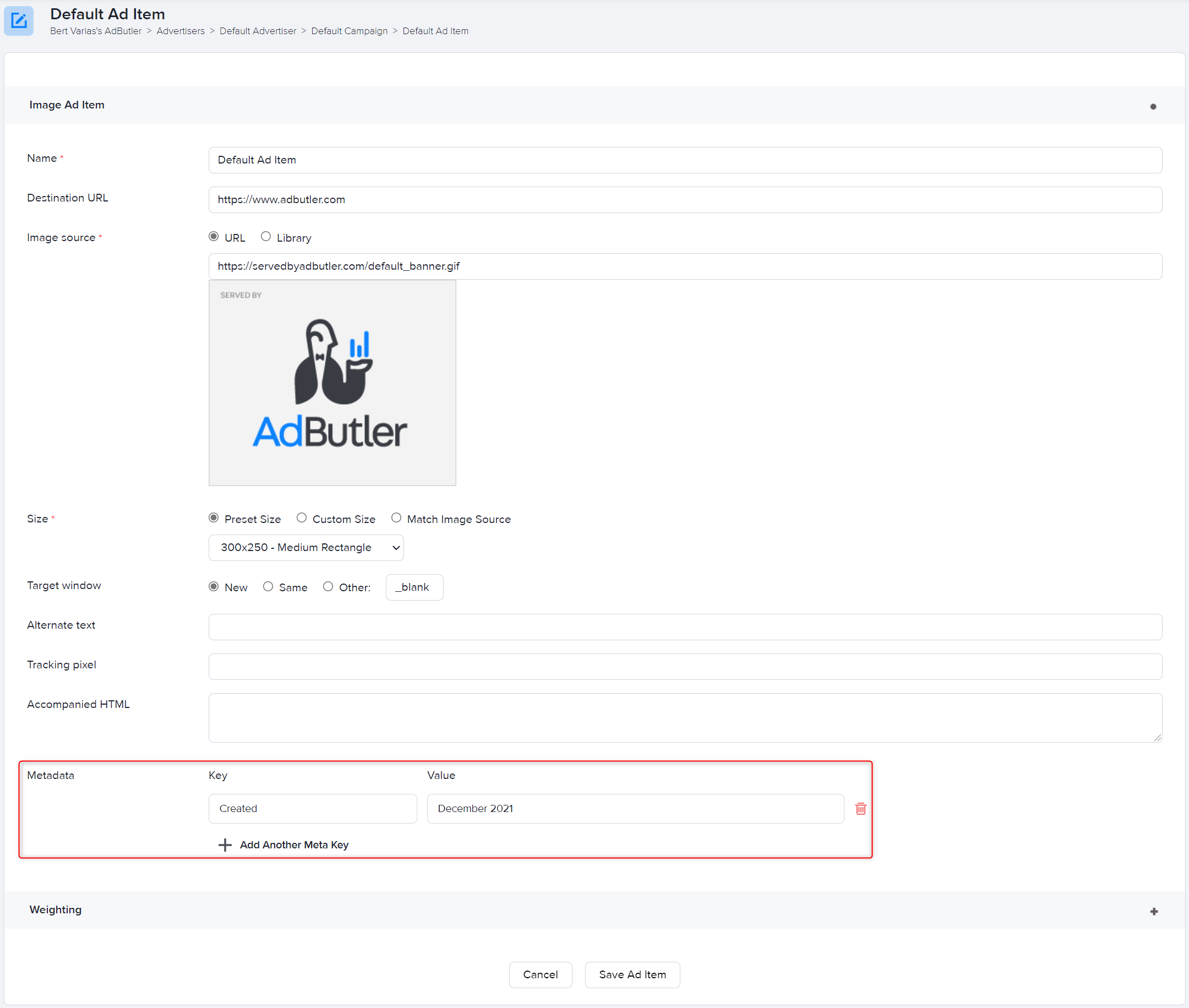Viewport: 1189px width, 1008px height.
Task: Select Match Image Source sizing option
Action: tap(396, 517)
